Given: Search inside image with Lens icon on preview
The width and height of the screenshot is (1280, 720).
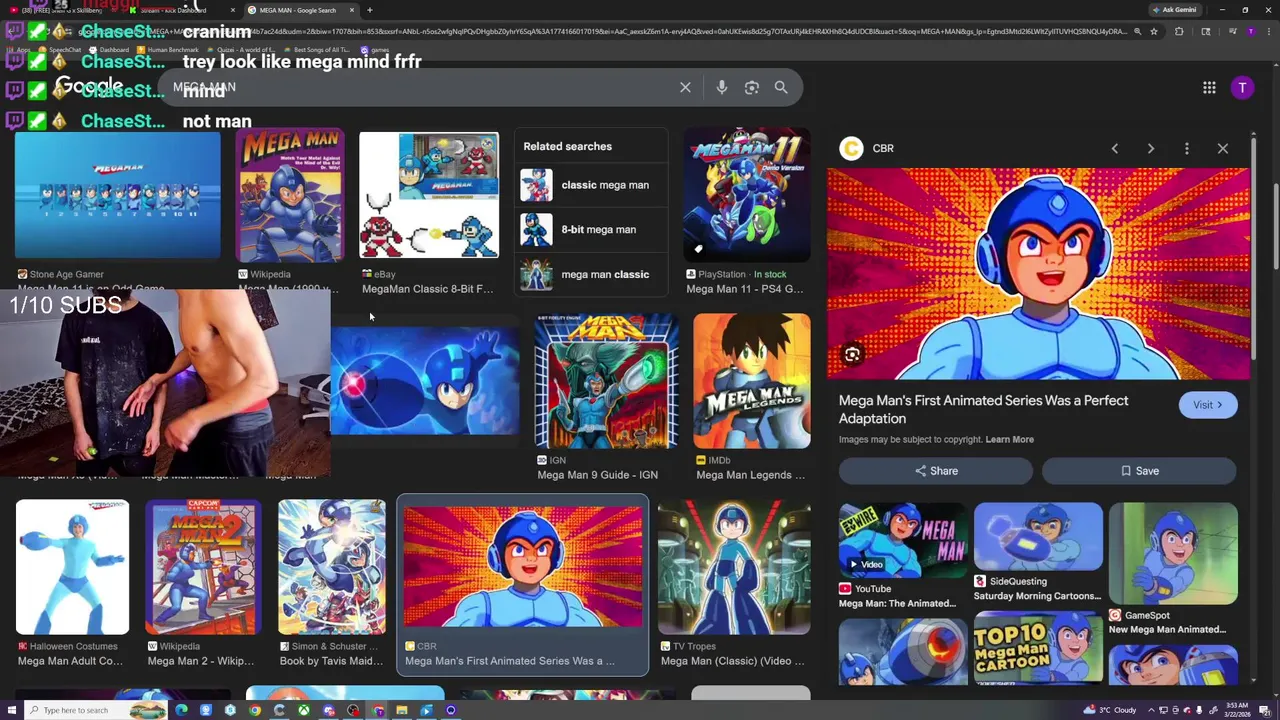Looking at the screenshot, I should (x=852, y=354).
